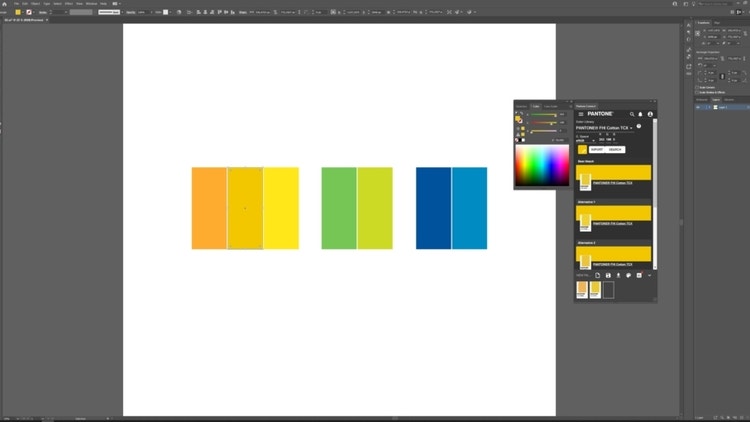This screenshot has height=422, width=750.
Task: Open the File menu
Action: 16,3
